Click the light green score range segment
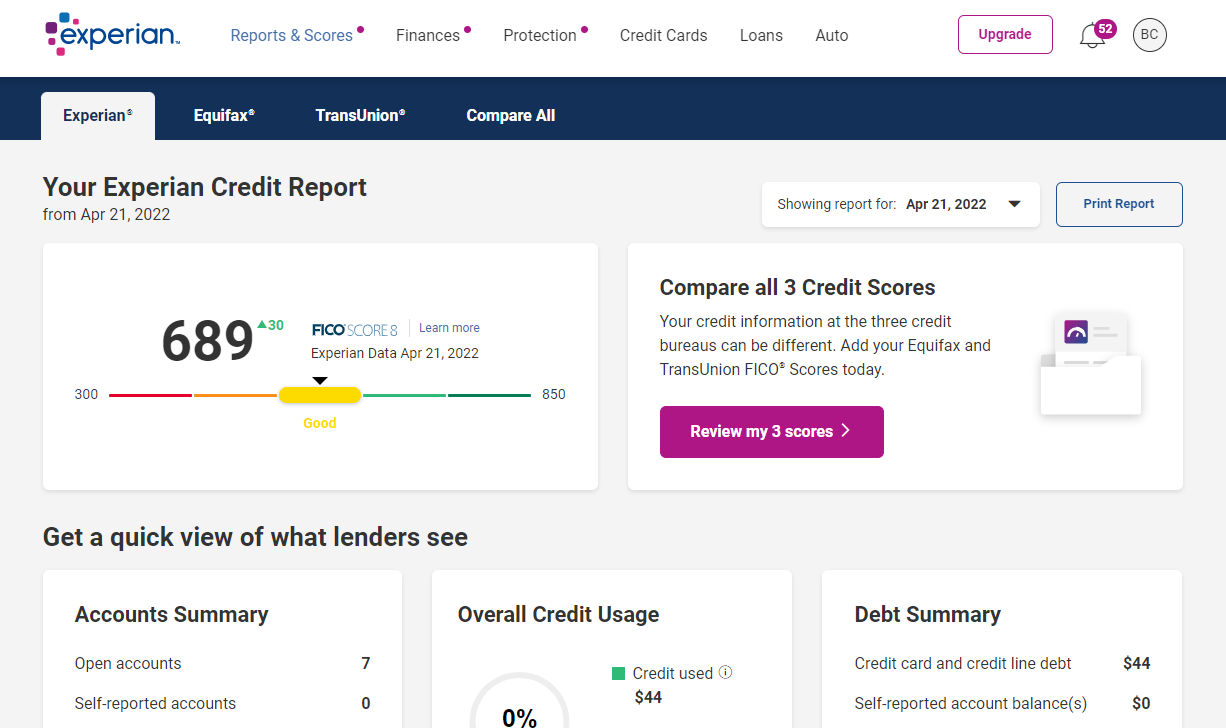This screenshot has width=1226, height=728. point(404,396)
